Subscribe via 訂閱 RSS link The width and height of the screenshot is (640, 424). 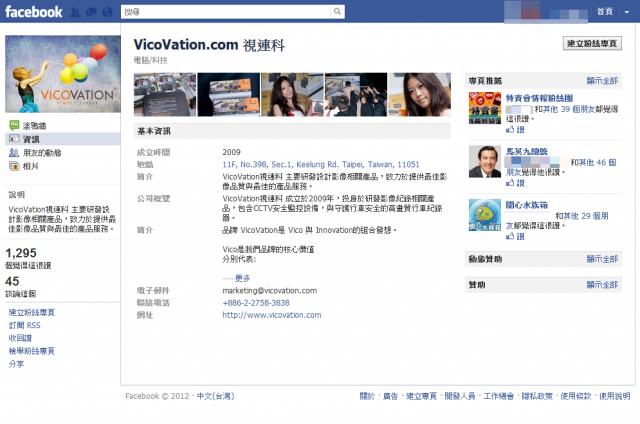tap(24, 325)
